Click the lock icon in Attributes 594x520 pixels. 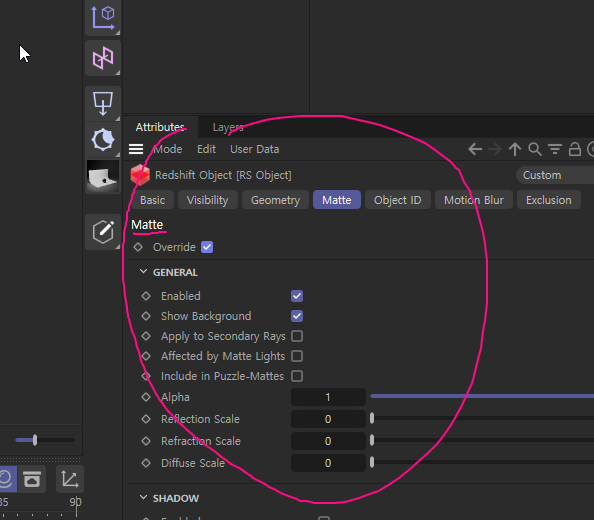tap(575, 149)
